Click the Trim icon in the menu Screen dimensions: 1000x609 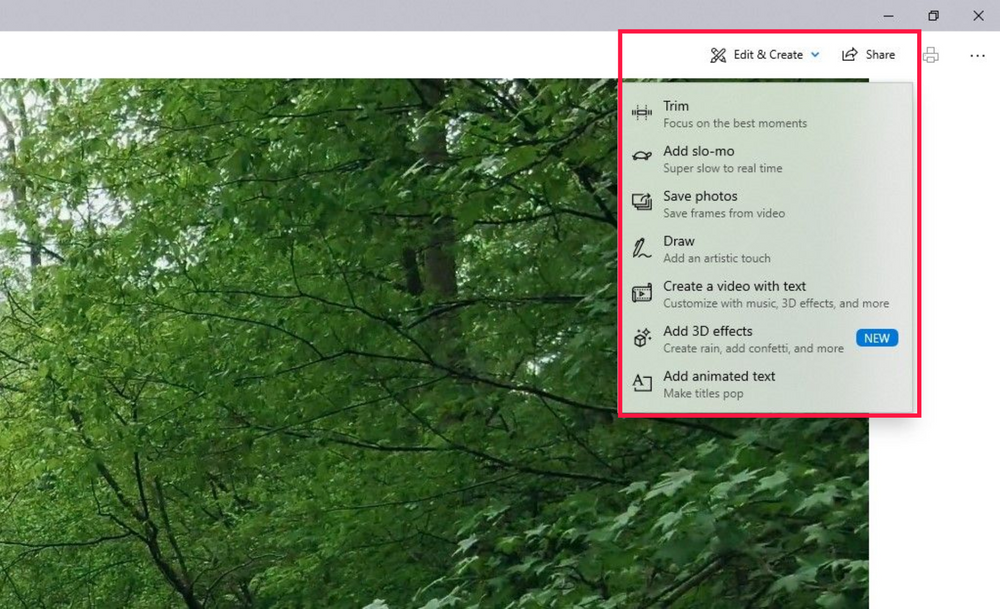click(642, 114)
